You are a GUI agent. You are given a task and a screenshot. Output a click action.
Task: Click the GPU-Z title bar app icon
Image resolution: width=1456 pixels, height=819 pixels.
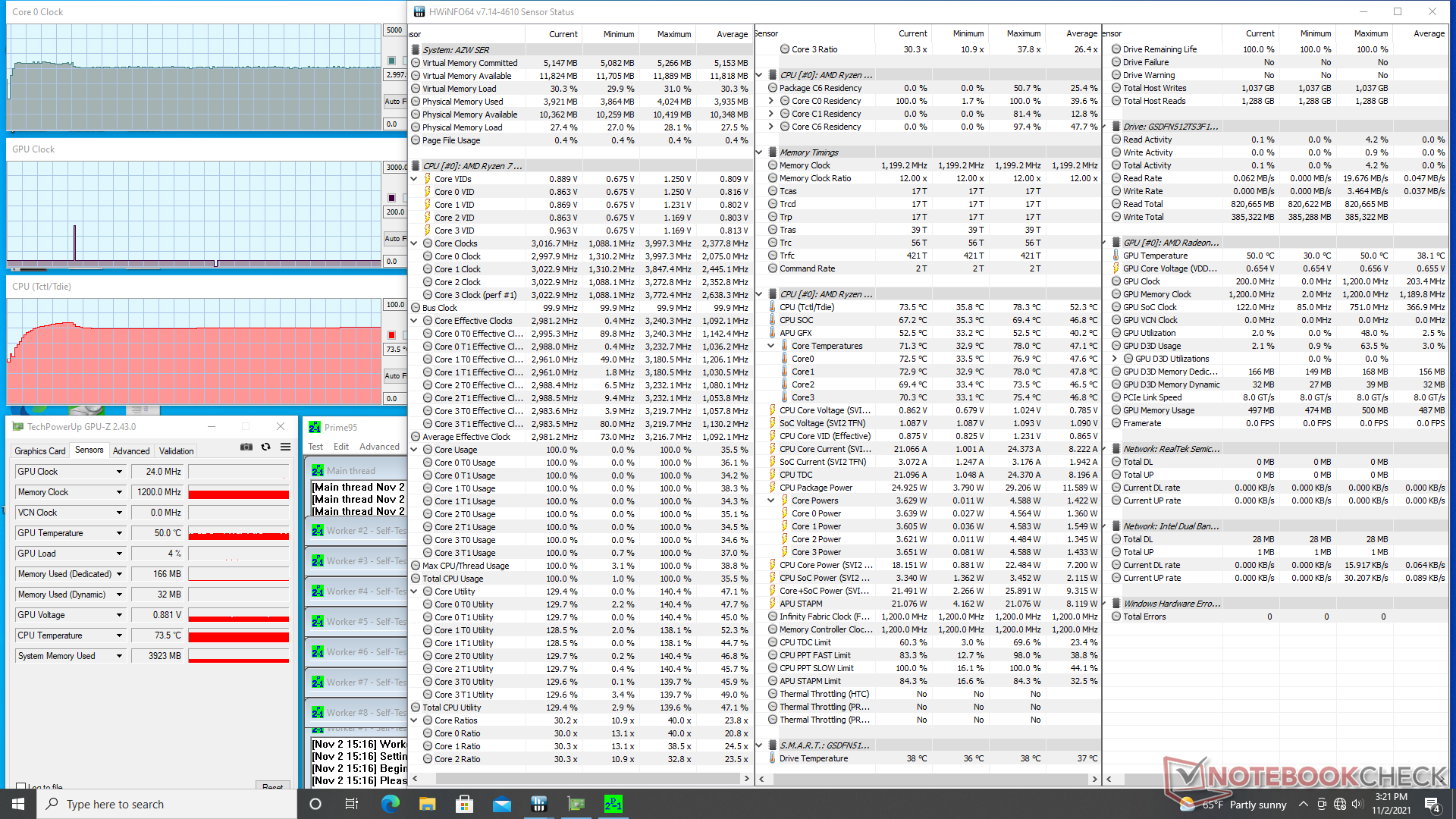pyautogui.click(x=17, y=427)
